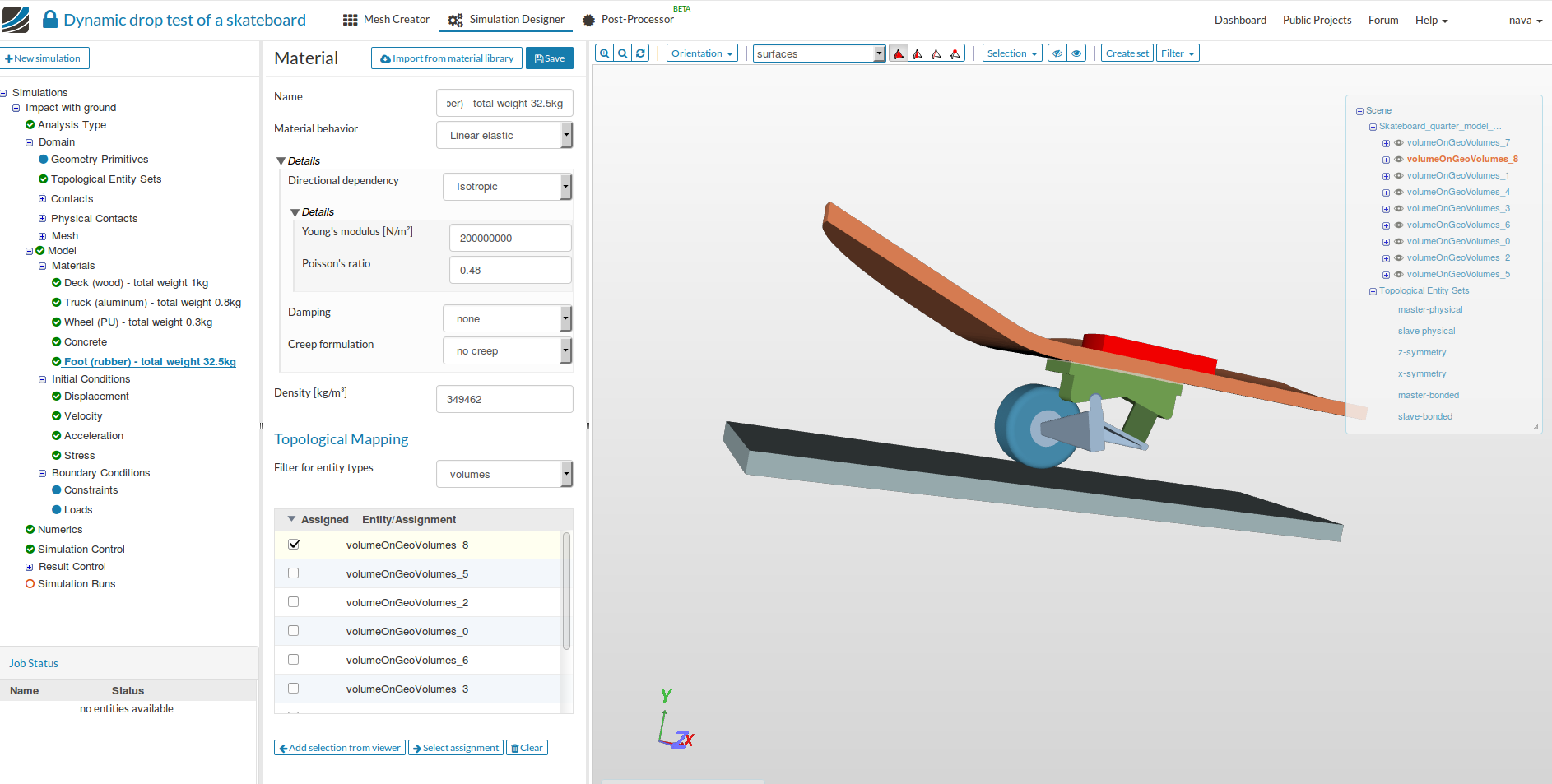Image resolution: width=1552 pixels, height=784 pixels.
Task: Open the Help menu
Action: click(1431, 20)
